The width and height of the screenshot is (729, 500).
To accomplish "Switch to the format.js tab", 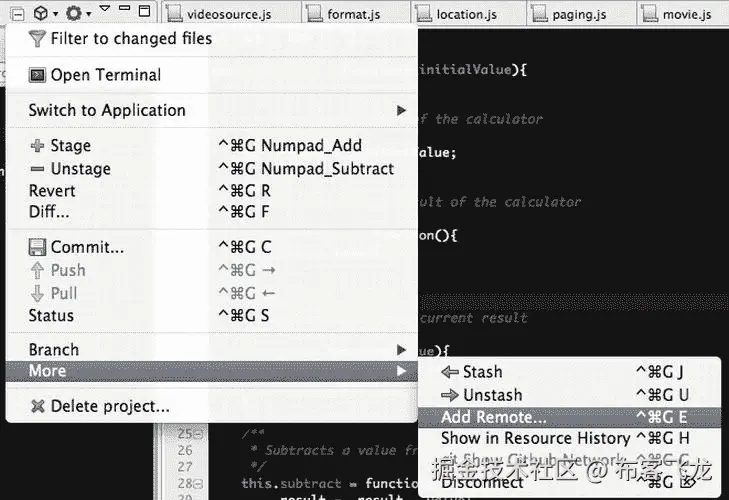I will pos(356,14).
